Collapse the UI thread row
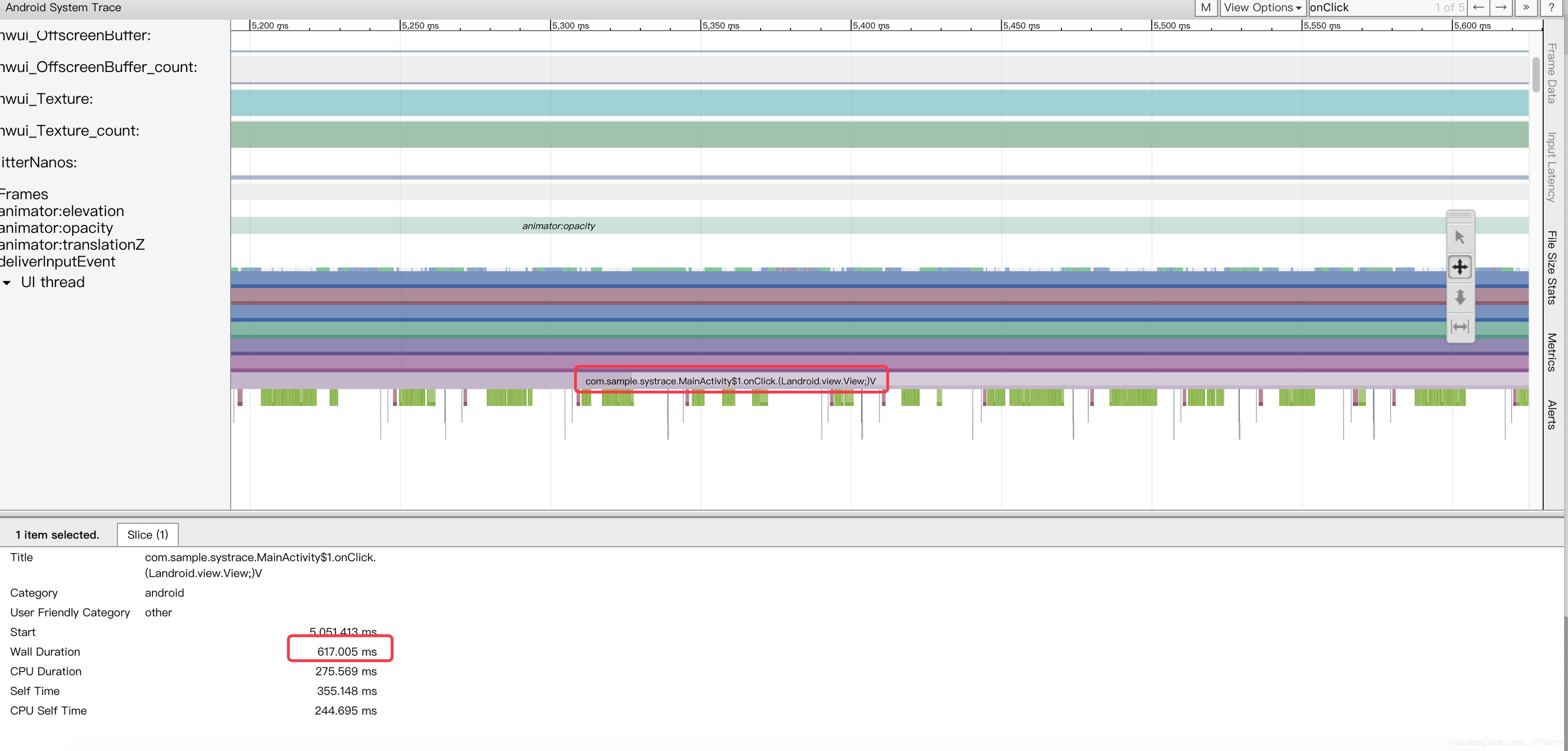The width and height of the screenshot is (1568, 751). [7, 283]
